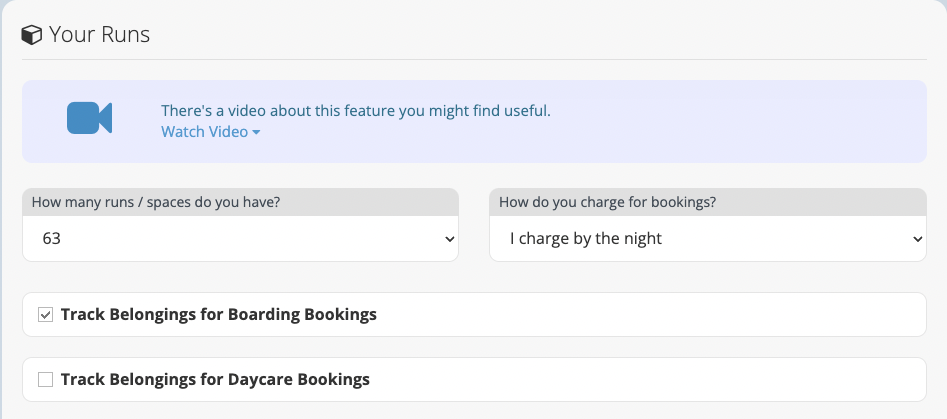Click the chevron on the charge-by-night selector
The image size is (947, 419).
pyautogui.click(x=917, y=239)
